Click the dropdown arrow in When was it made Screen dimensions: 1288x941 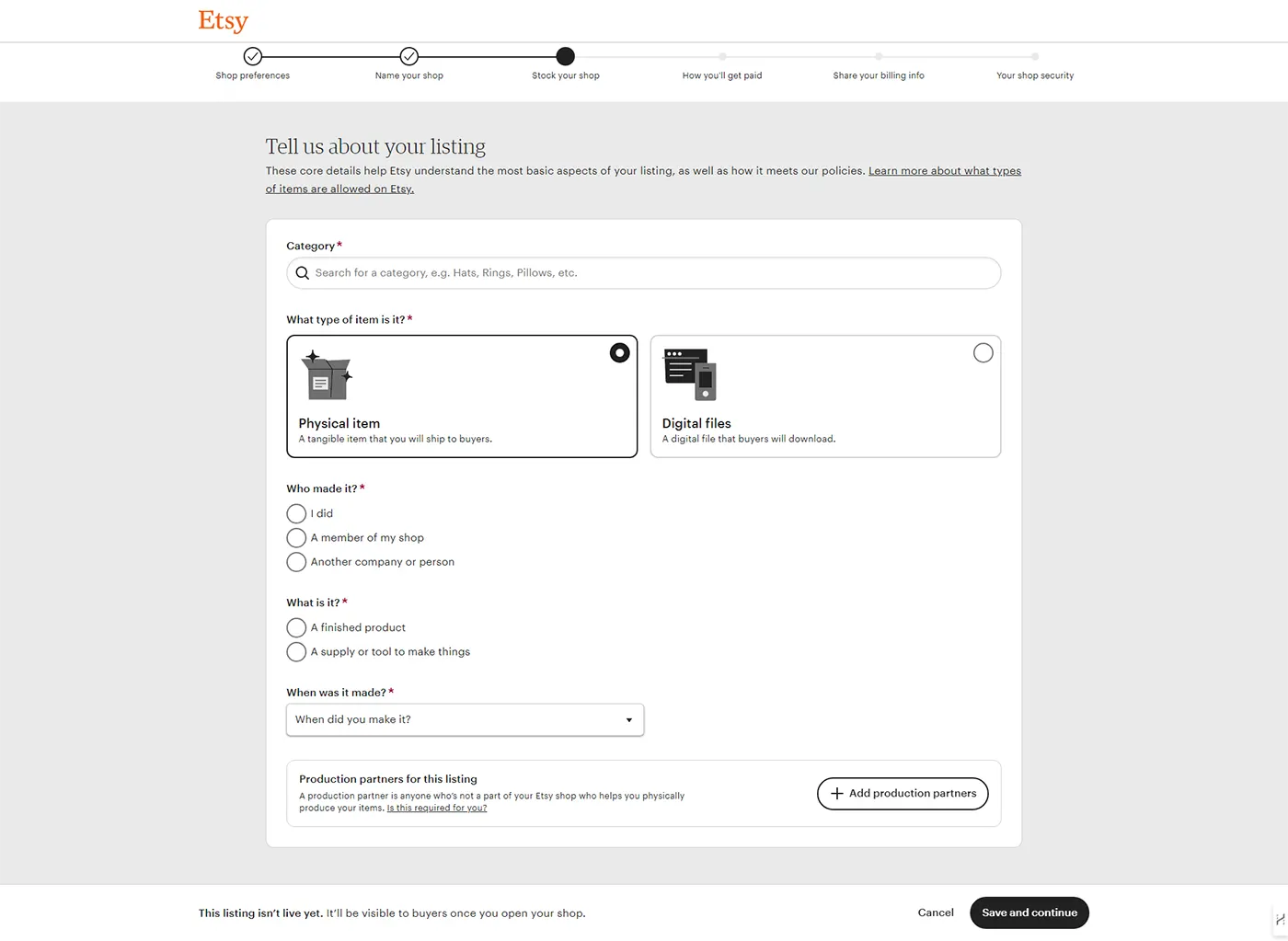[x=629, y=720]
